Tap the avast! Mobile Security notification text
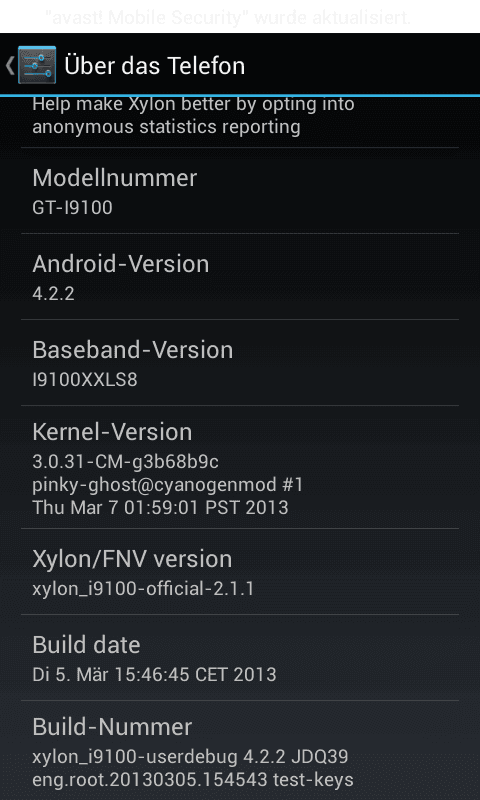The width and height of the screenshot is (480, 800). pos(228,18)
